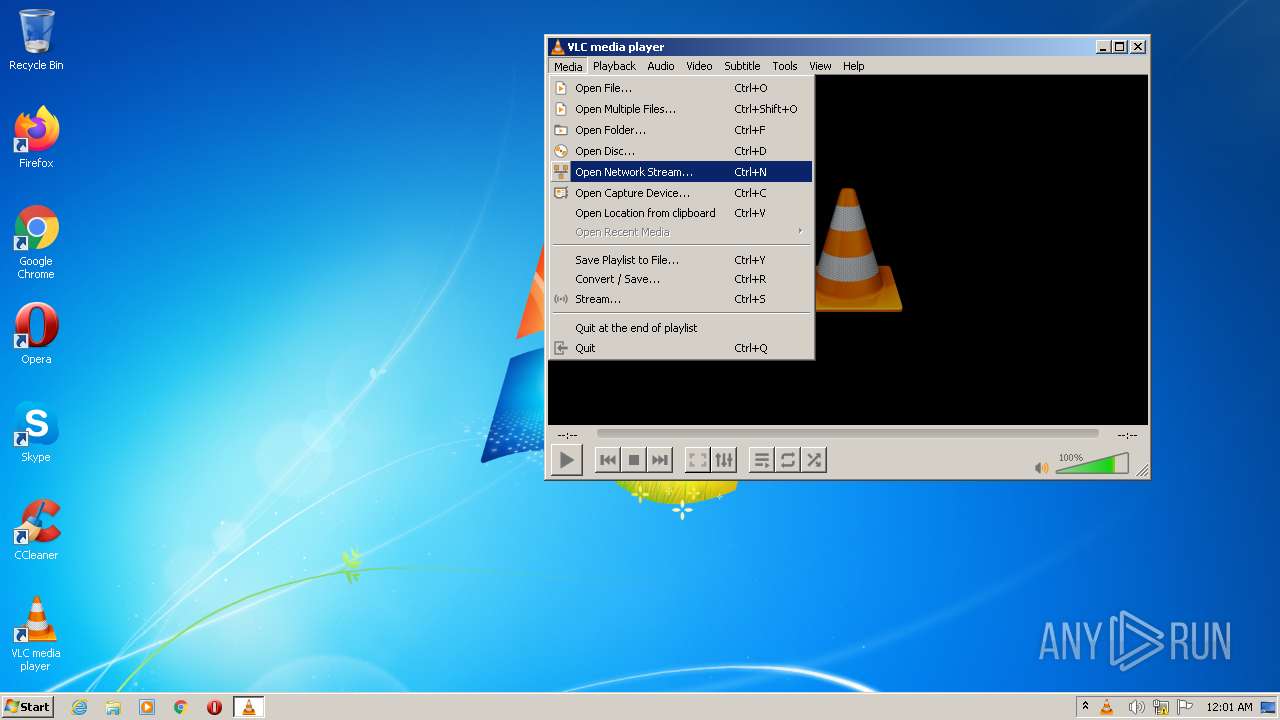Open Internet Explorer from taskbar

[x=79, y=707]
